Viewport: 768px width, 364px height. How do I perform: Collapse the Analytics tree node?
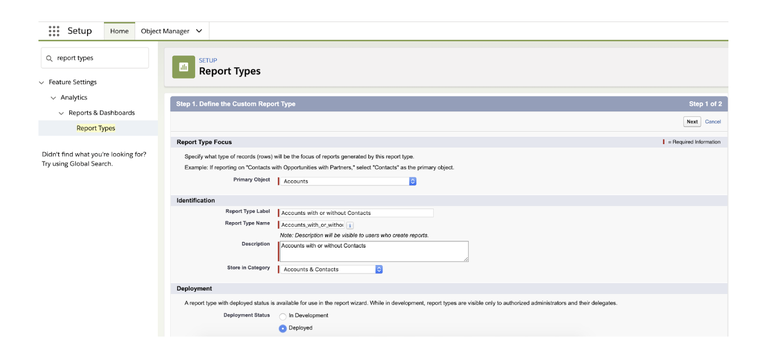[x=53, y=98]
